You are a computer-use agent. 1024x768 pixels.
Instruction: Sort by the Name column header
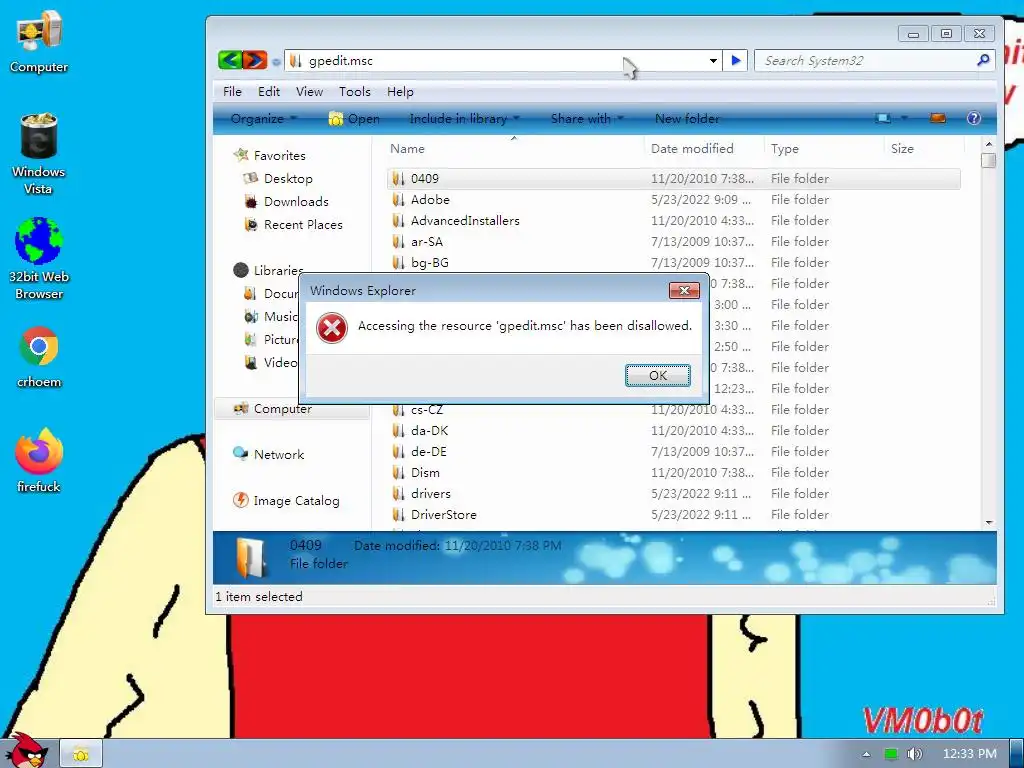pyautogui.click(x=514, y=149)
